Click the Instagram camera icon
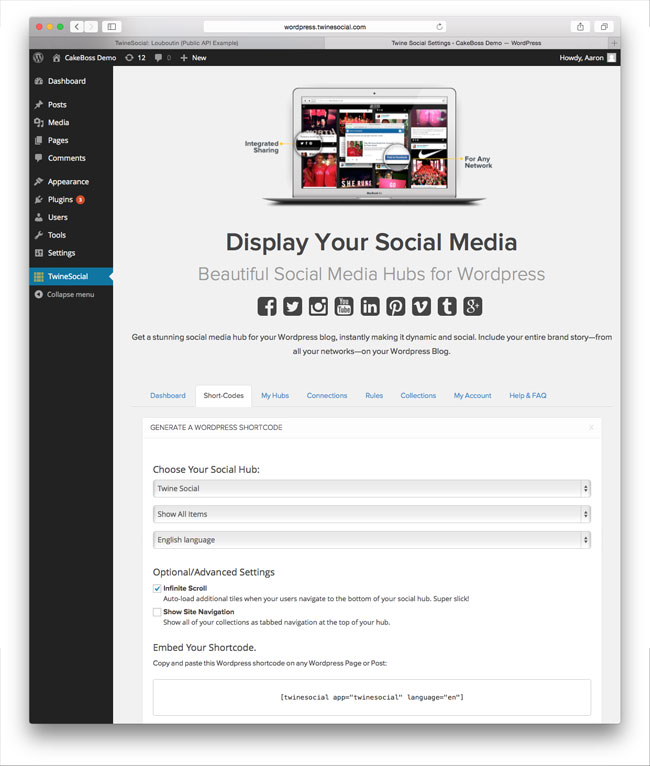 click(x=318, y=306)
